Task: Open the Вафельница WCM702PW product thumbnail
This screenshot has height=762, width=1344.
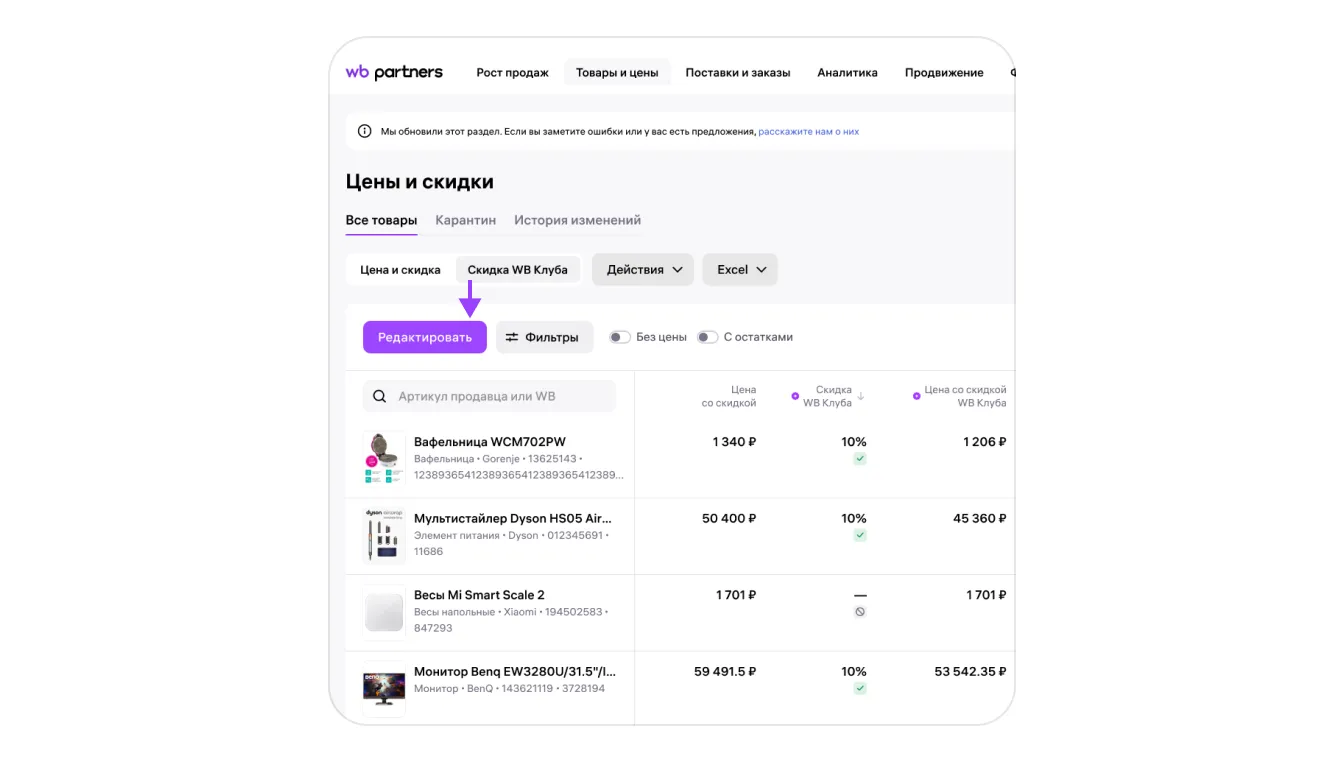Action: (x=384, y=459)
